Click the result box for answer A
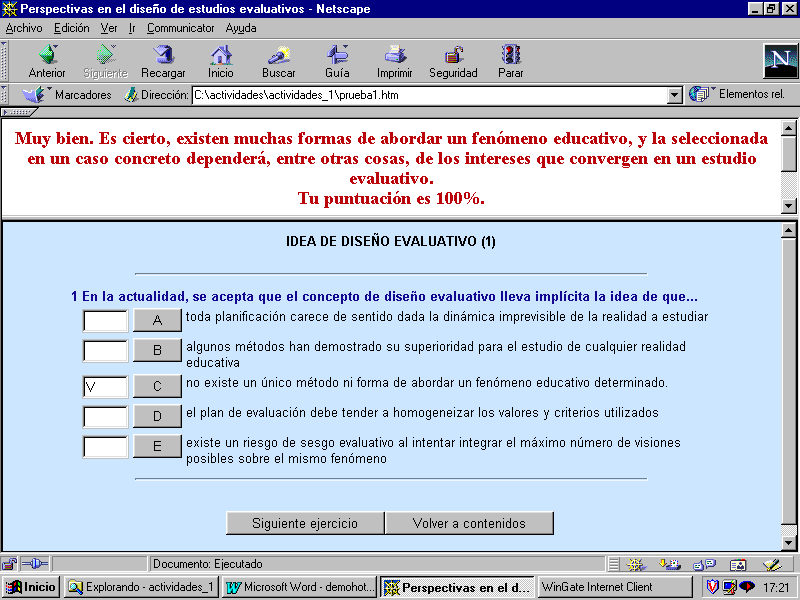 (105, 321)
